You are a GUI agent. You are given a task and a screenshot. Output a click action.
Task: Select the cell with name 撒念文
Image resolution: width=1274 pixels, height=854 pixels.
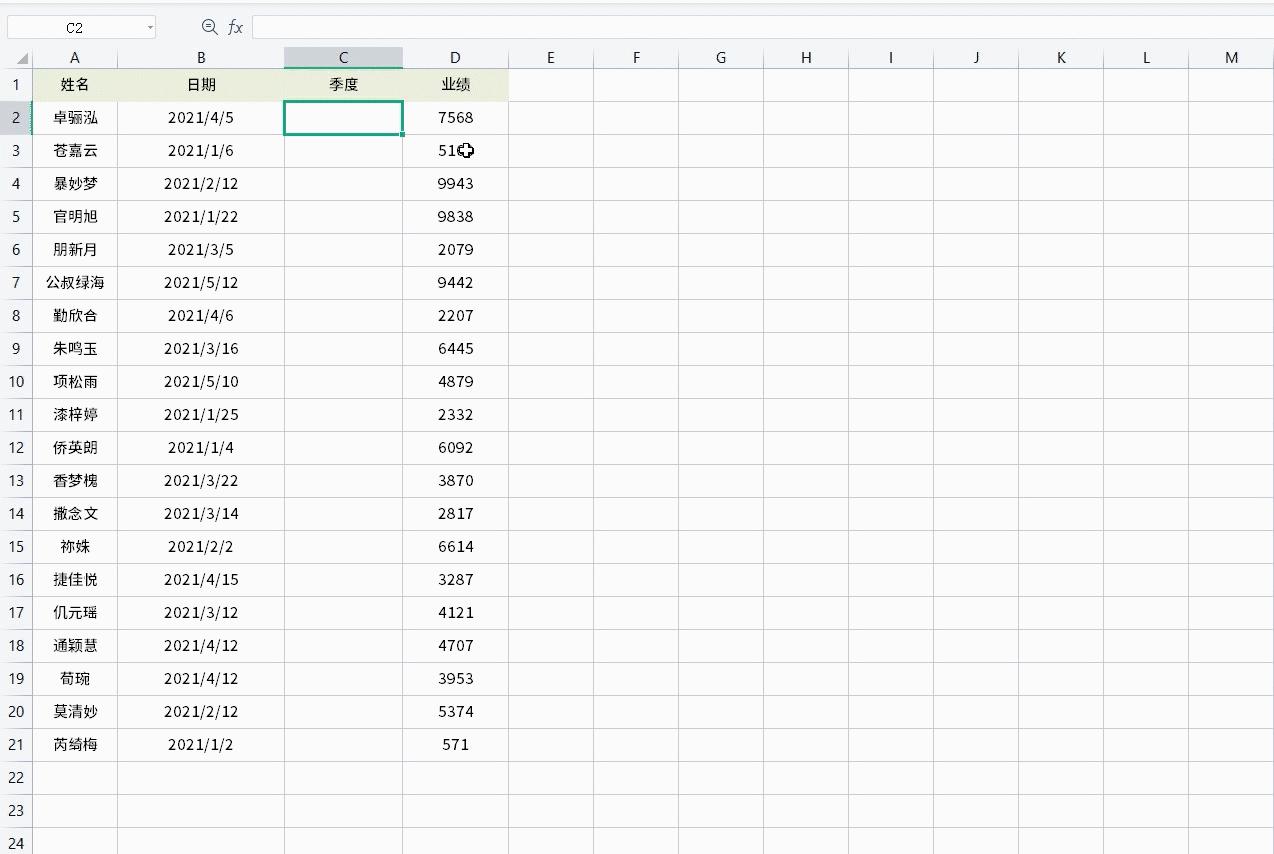coord(75,514)
